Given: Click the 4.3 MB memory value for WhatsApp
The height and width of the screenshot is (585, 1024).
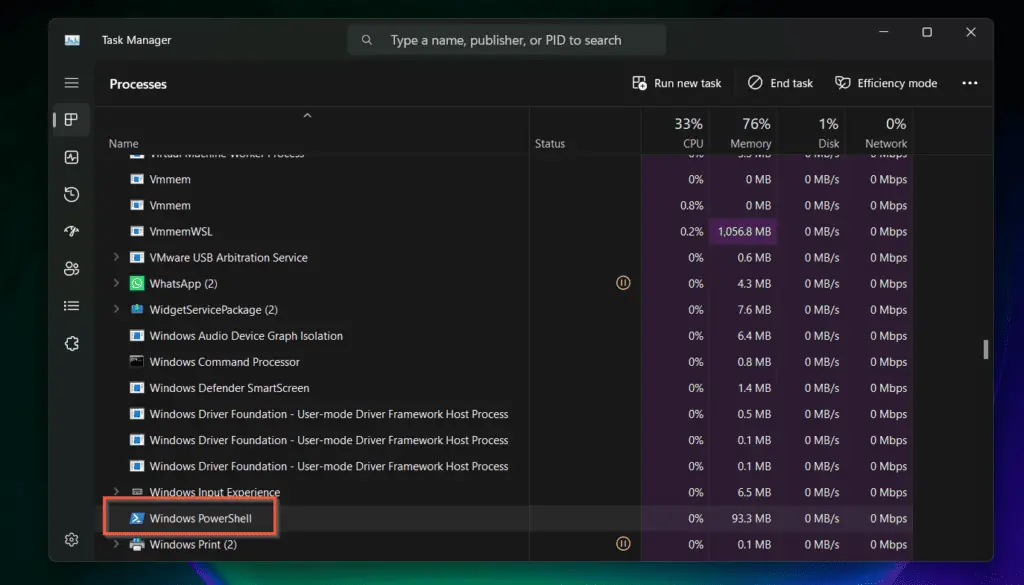Looking at the screenshot, I should point(754,283).
